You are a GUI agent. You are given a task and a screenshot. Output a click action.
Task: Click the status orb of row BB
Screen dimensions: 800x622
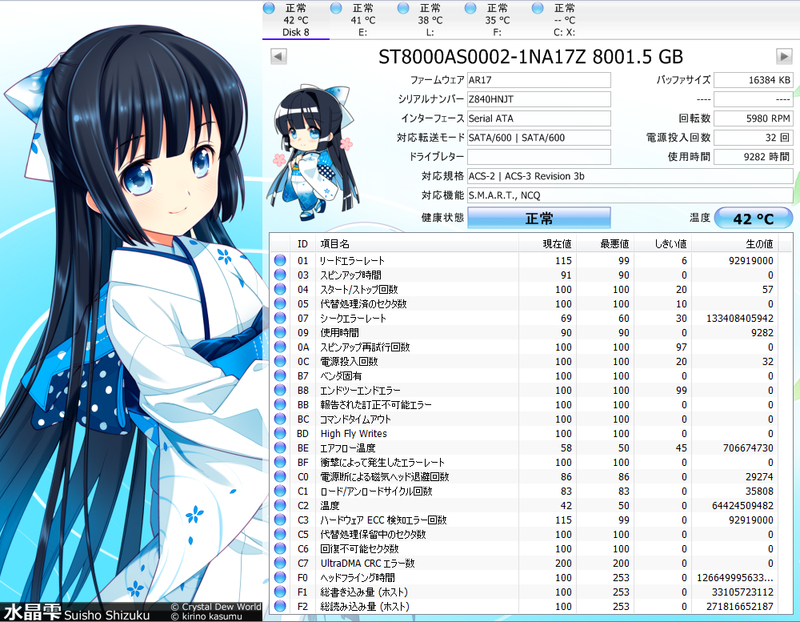pyautogui.click(x=280, y=404)
